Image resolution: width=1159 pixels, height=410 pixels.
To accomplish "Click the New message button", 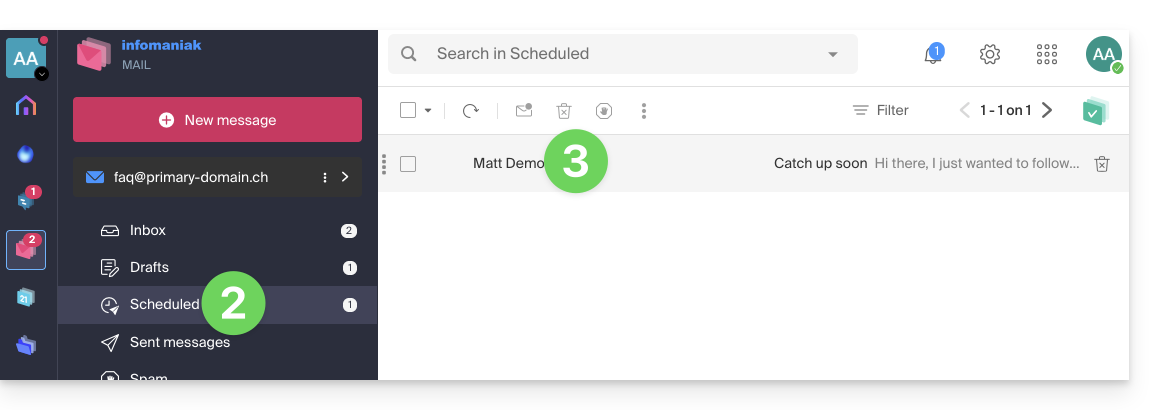I will tap(217, 120).
